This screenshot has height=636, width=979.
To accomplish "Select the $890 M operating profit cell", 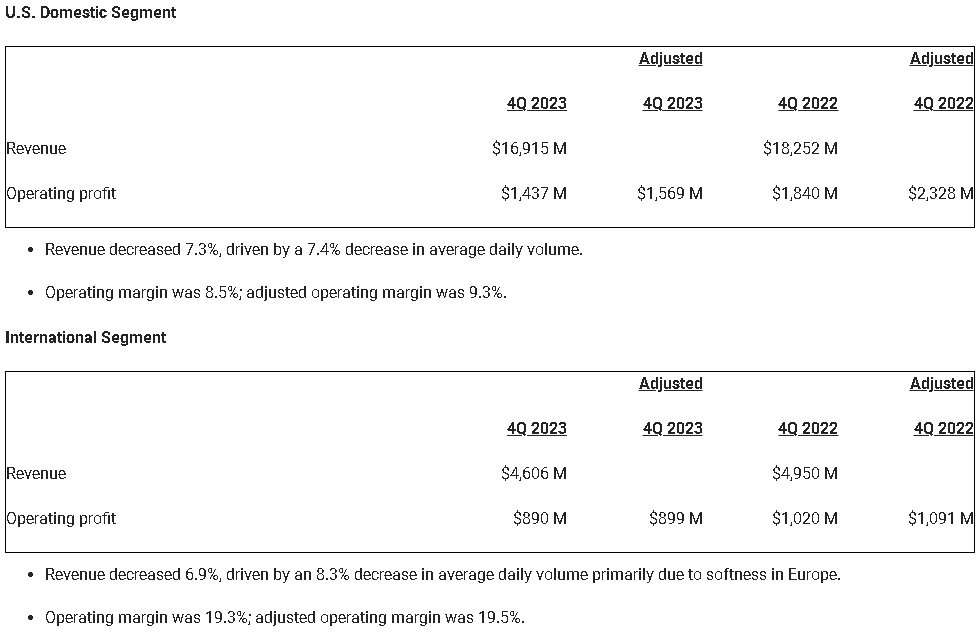I will pos(539,519).
